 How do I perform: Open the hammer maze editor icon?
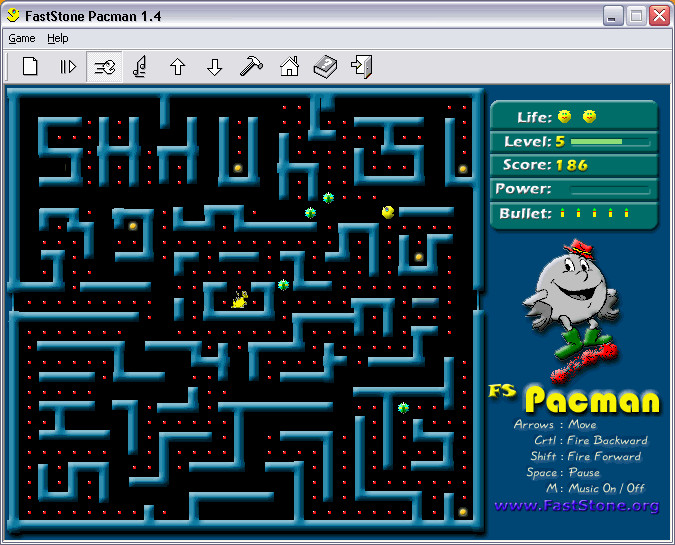[251, 66]
